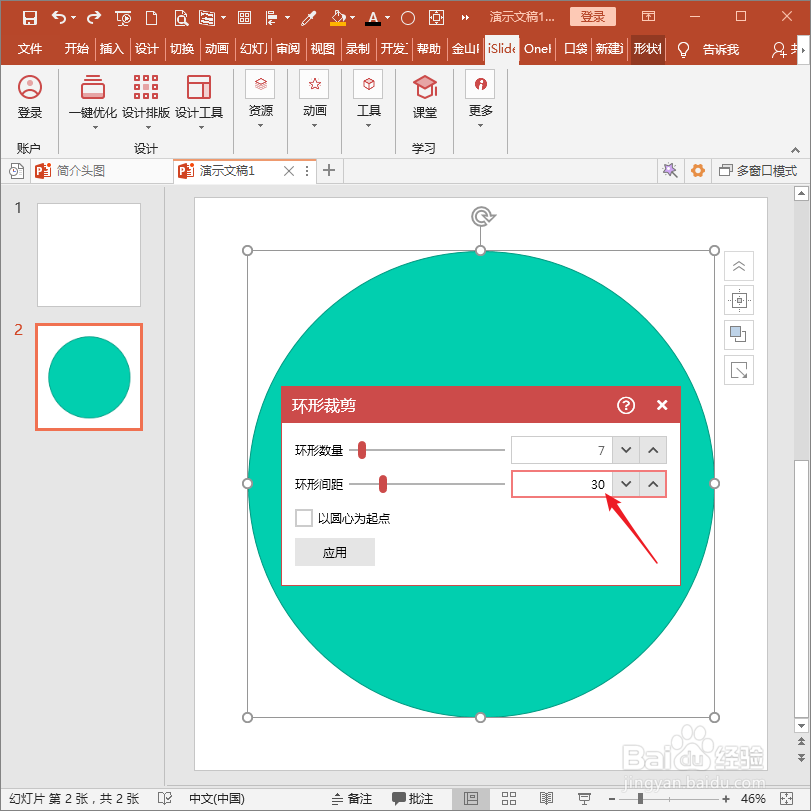Screen dimensions: 811x811
Task: Click the 登录 button in title bar
Action: (593, 17)
